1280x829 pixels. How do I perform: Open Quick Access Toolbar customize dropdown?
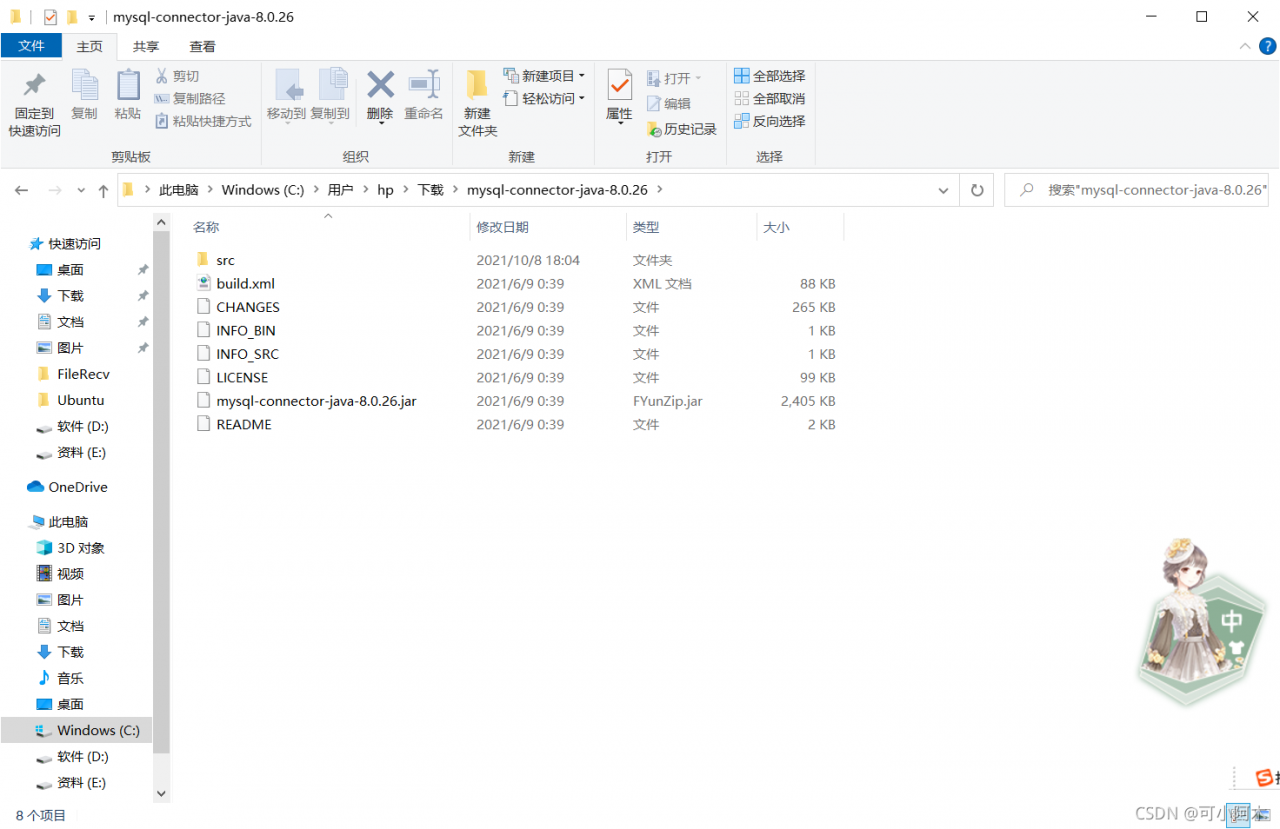(92, 17)
